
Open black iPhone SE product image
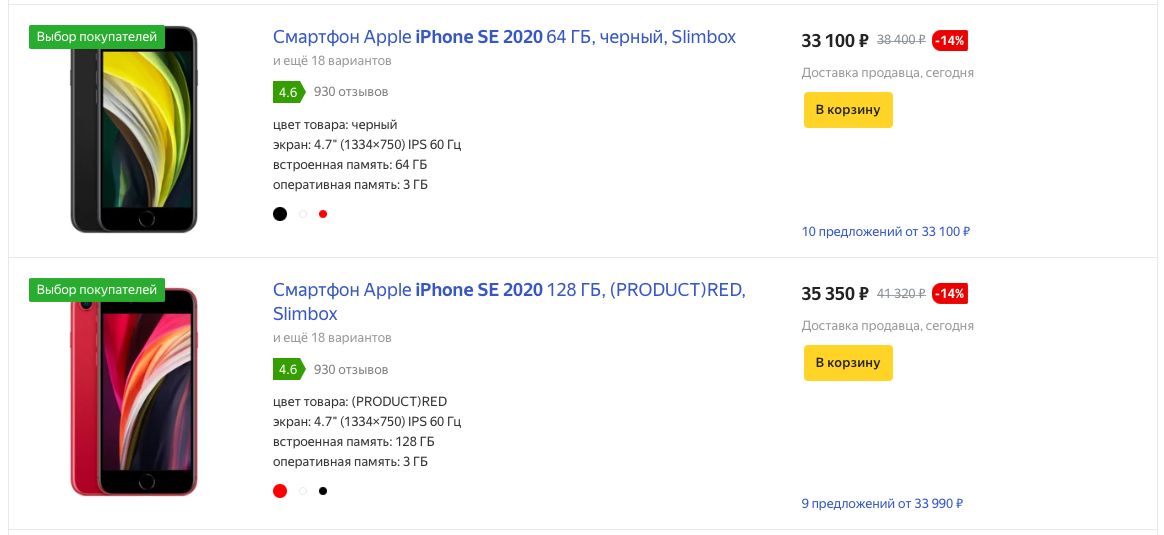(134, 130)
